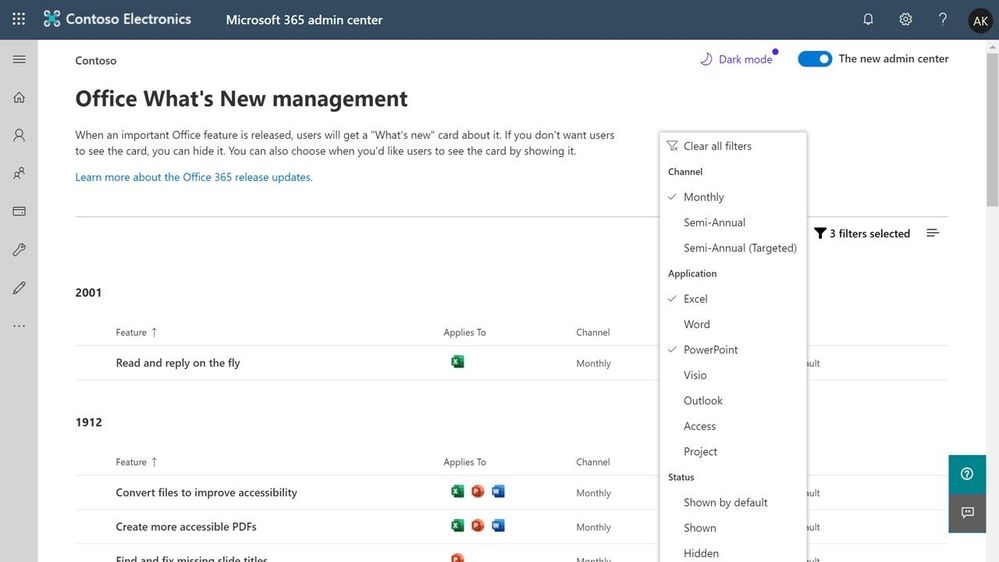Click the Microsoft 365 admin center title
This screenshot has width=999, height=562.
304,20
